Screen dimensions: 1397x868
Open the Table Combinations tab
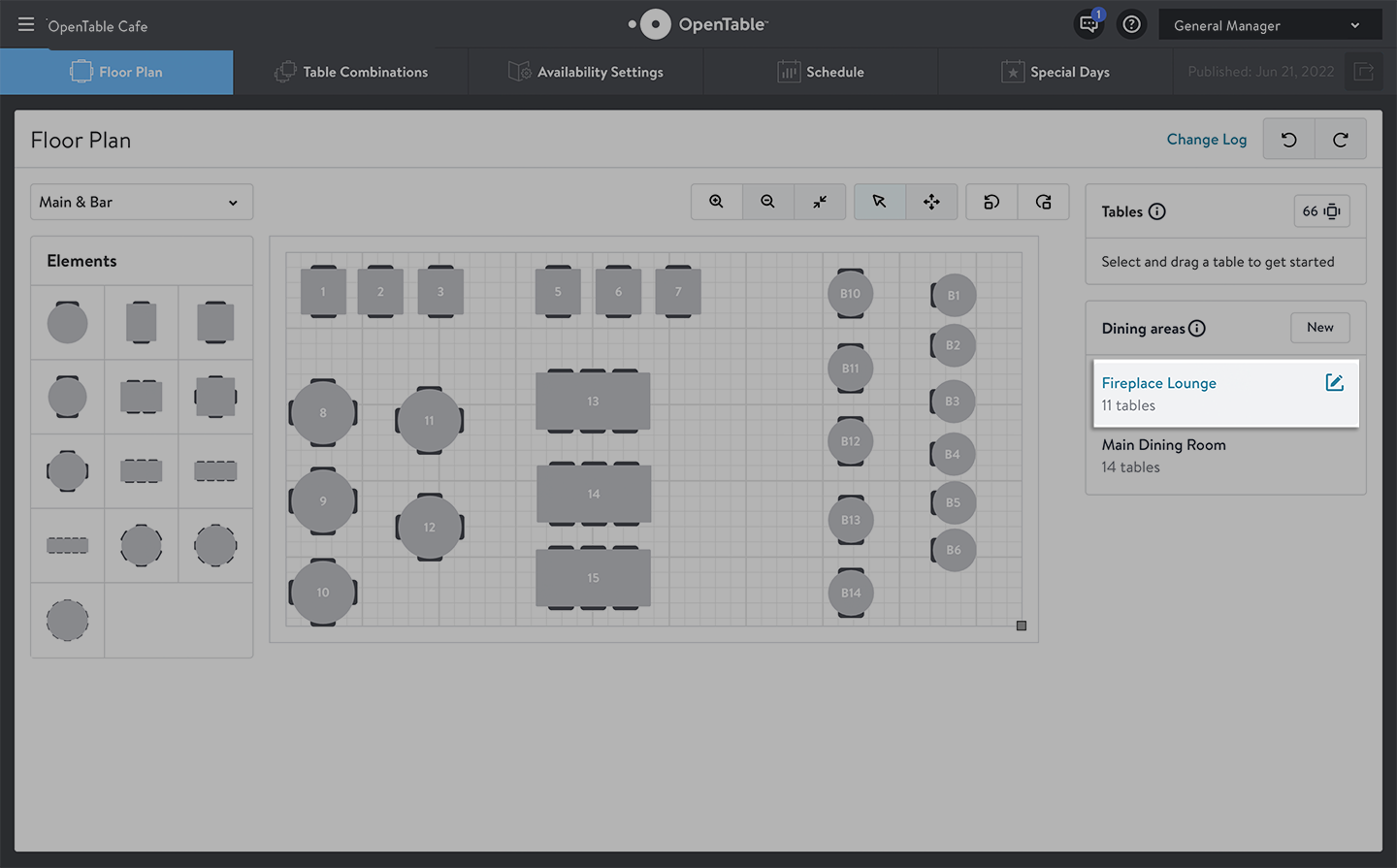351,72
